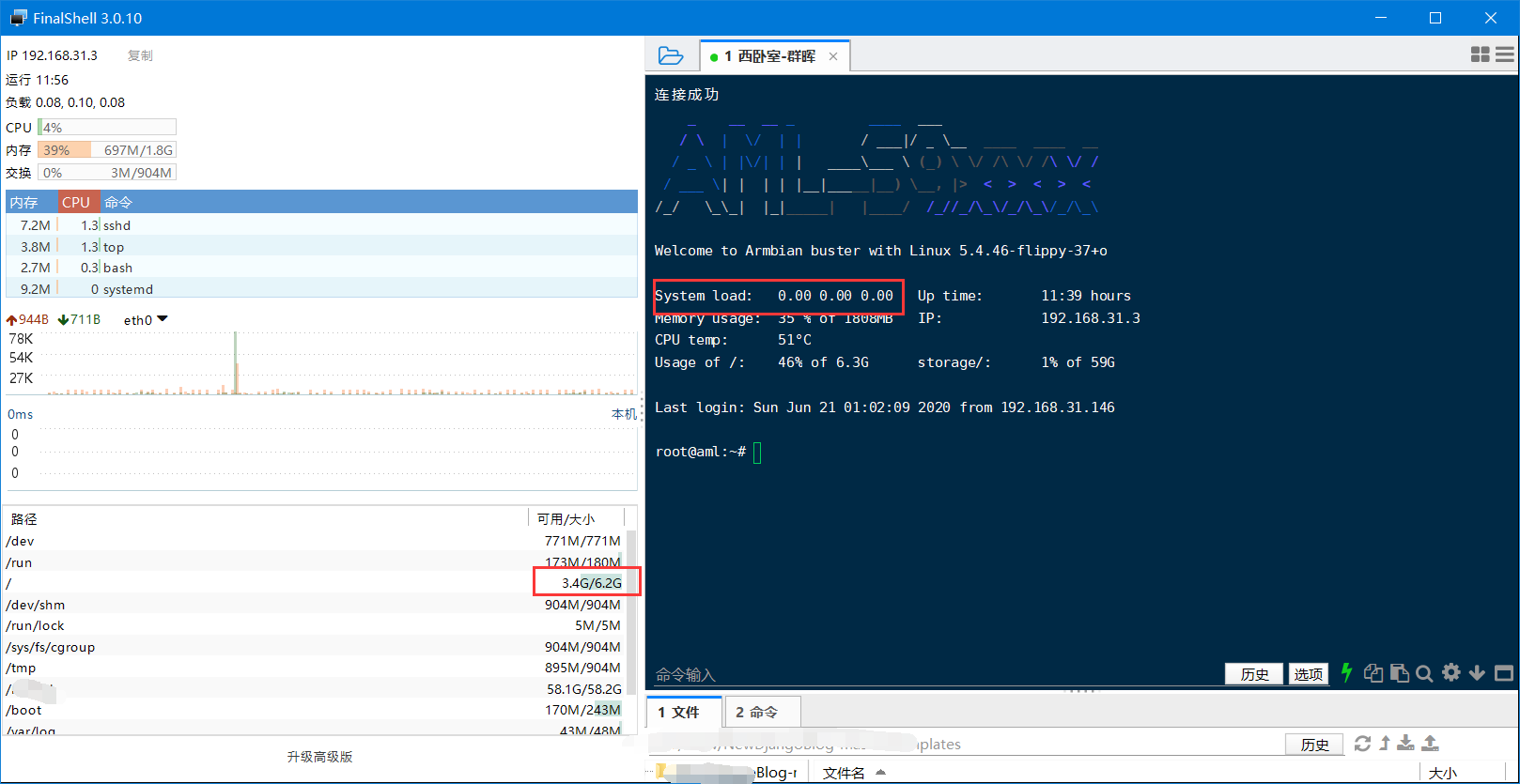
Task: Click the copy icon in terminal toolbar
Action: click(x=1373, y=673)
